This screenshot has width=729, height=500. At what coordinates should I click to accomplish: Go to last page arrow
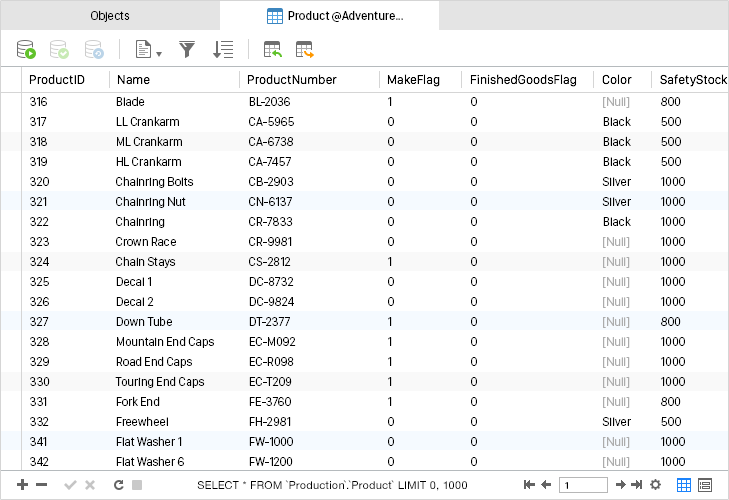tap(637, 485)
